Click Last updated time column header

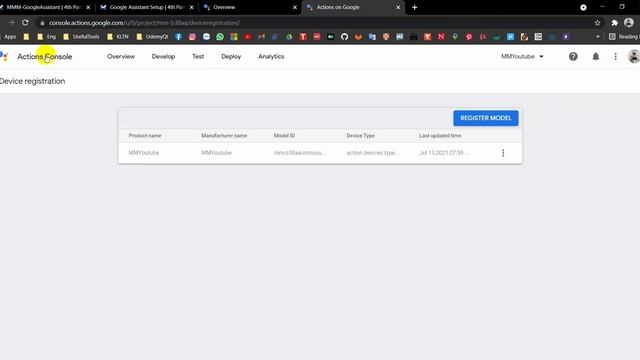tap(440, 136)
